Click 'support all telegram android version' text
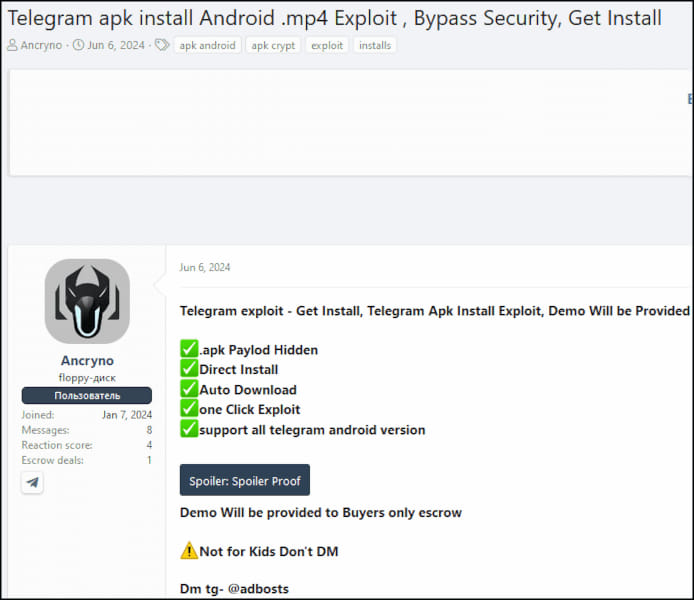The width and height of the screenshot is (694, 600). point(312,430)
